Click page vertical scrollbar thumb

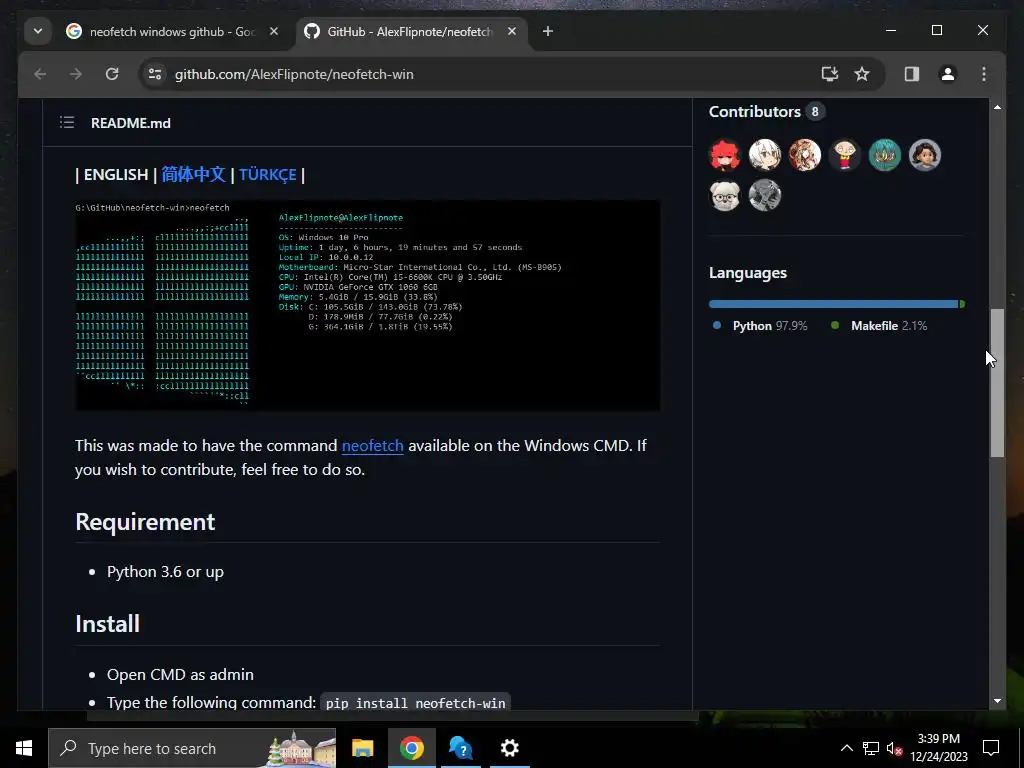pyautogui.click(x=997, y=383)
